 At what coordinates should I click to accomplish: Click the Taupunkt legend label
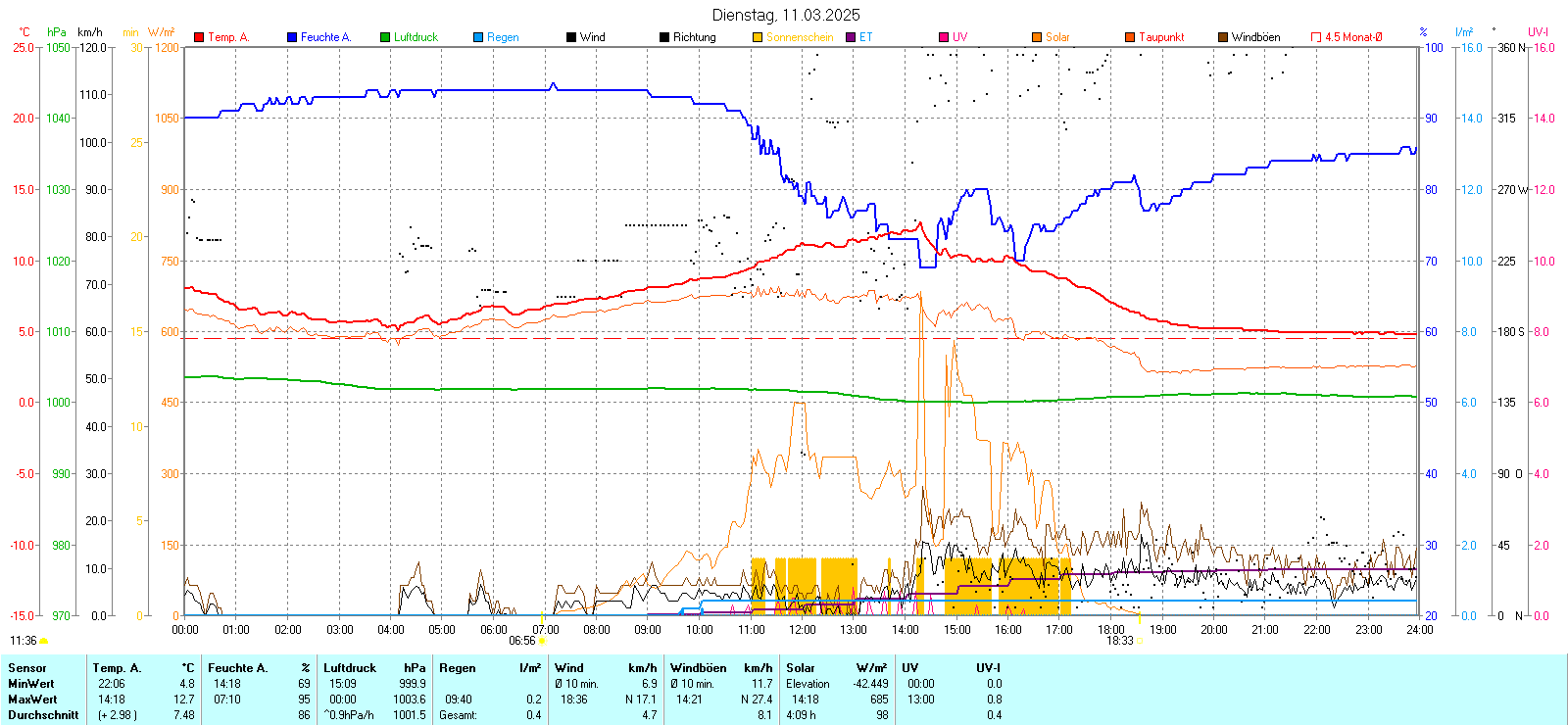point(1161,37)
